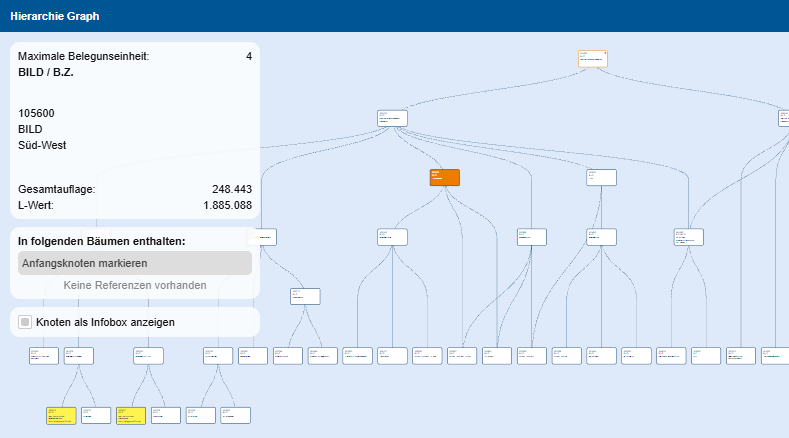789x438 pixels.
Task: Click the white node right of the orange node
Action: tap(601, 178)
